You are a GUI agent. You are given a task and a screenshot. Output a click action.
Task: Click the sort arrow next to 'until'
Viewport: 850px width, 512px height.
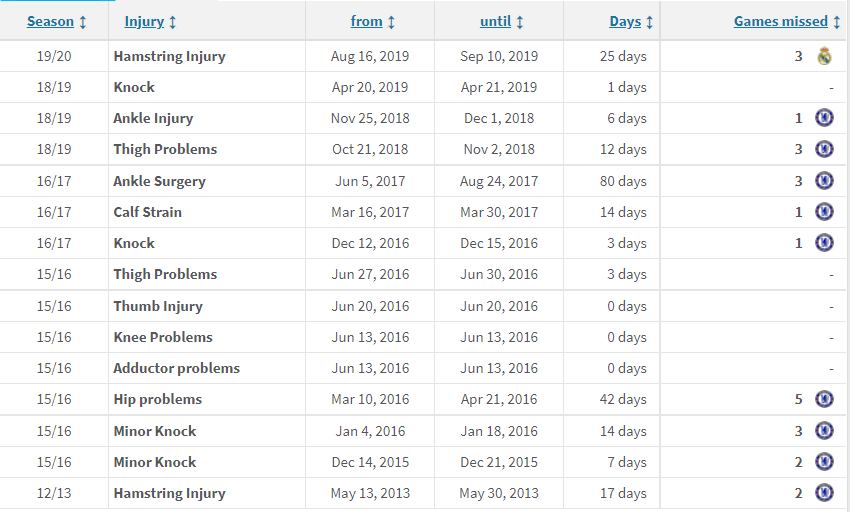click(x=520, y=22)
